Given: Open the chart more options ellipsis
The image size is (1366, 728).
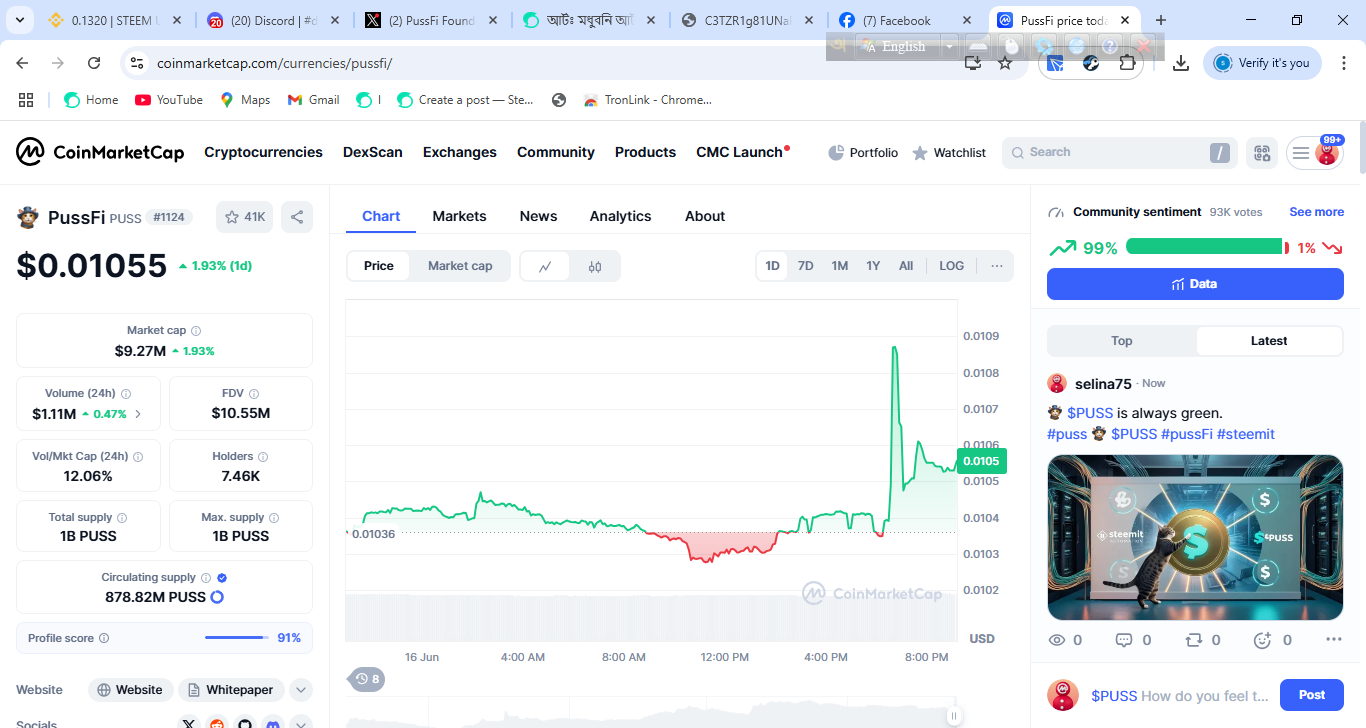Looking at the screenshot, I should (996, 266).
